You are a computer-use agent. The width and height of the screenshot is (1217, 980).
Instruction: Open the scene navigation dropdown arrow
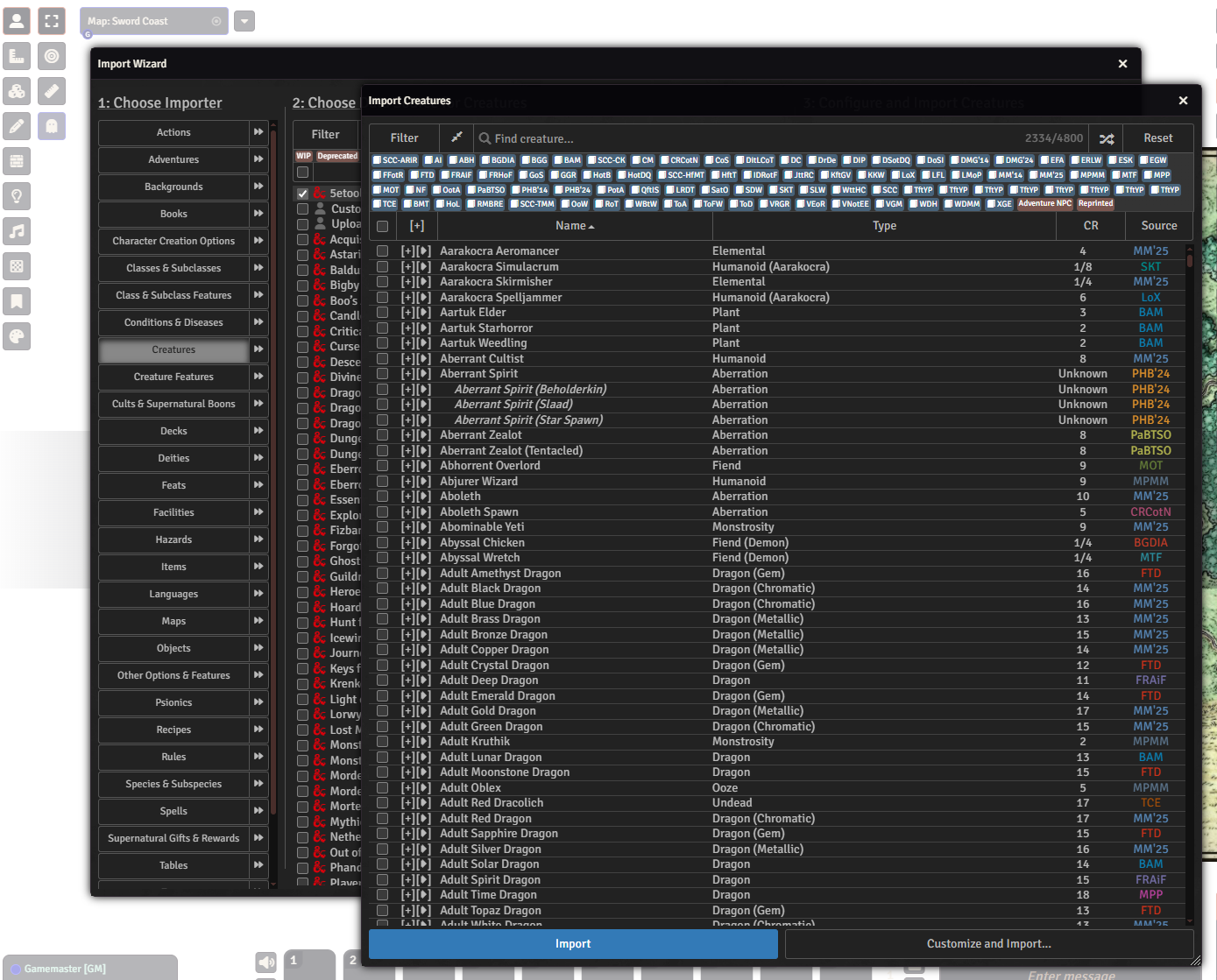pos(244,21)
